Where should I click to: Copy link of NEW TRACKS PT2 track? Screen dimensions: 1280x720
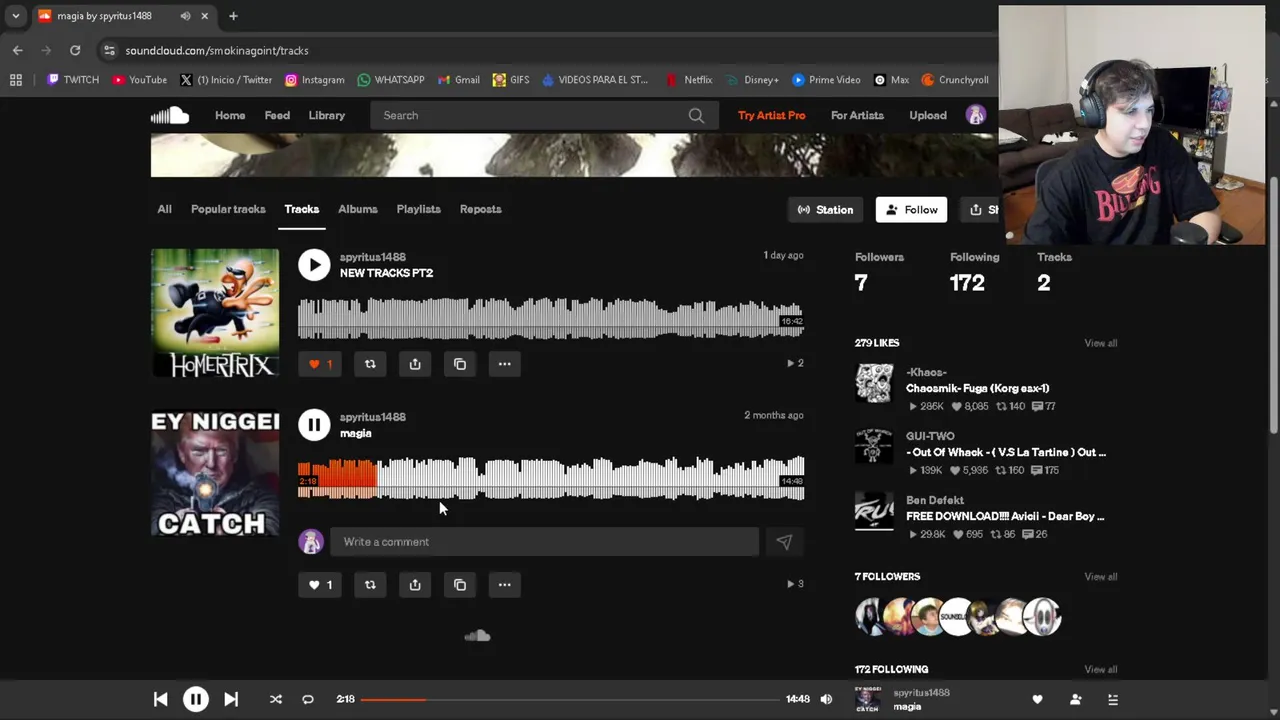click(460, 364)
